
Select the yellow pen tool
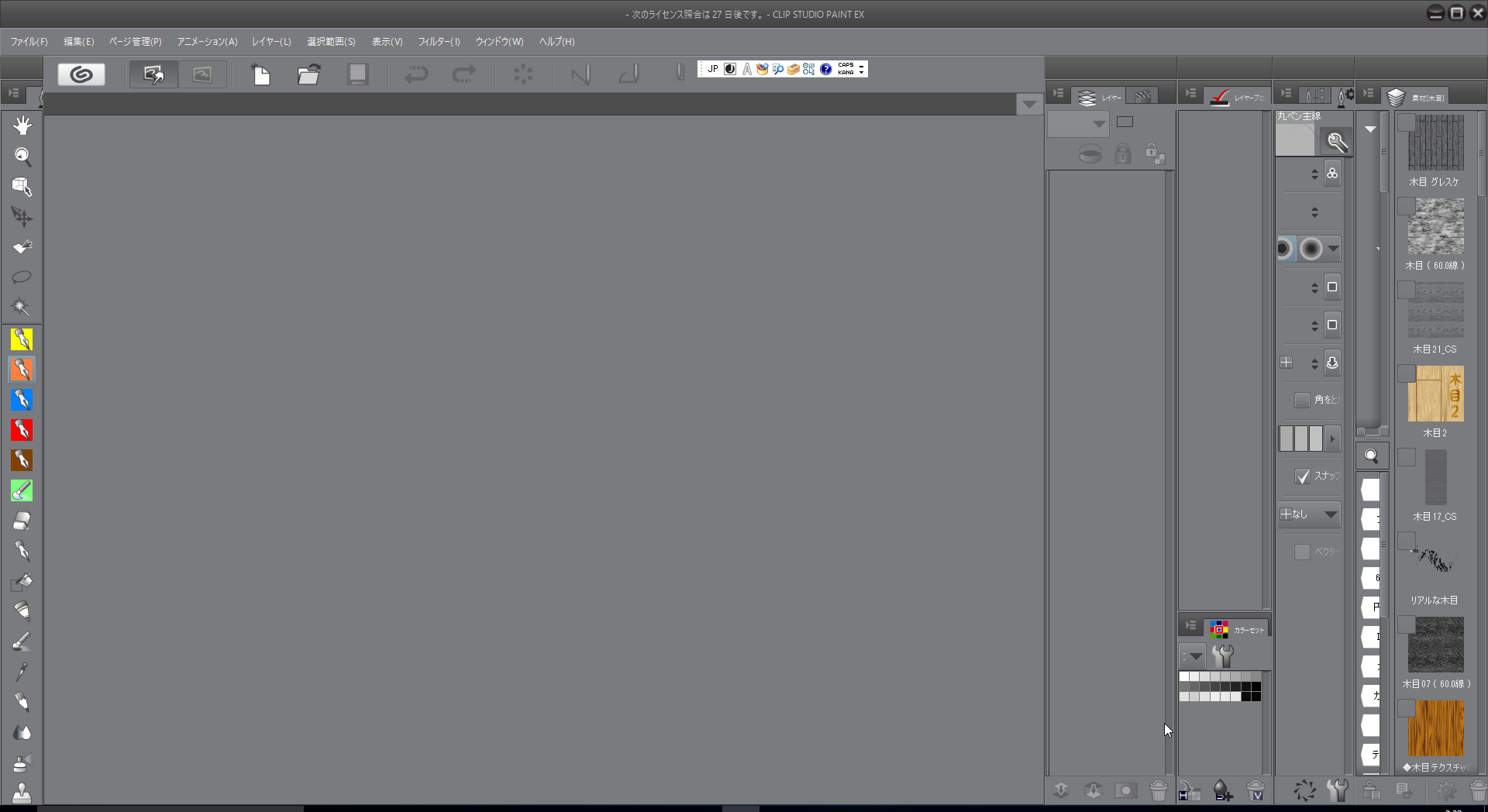click(x=22, y=339)
